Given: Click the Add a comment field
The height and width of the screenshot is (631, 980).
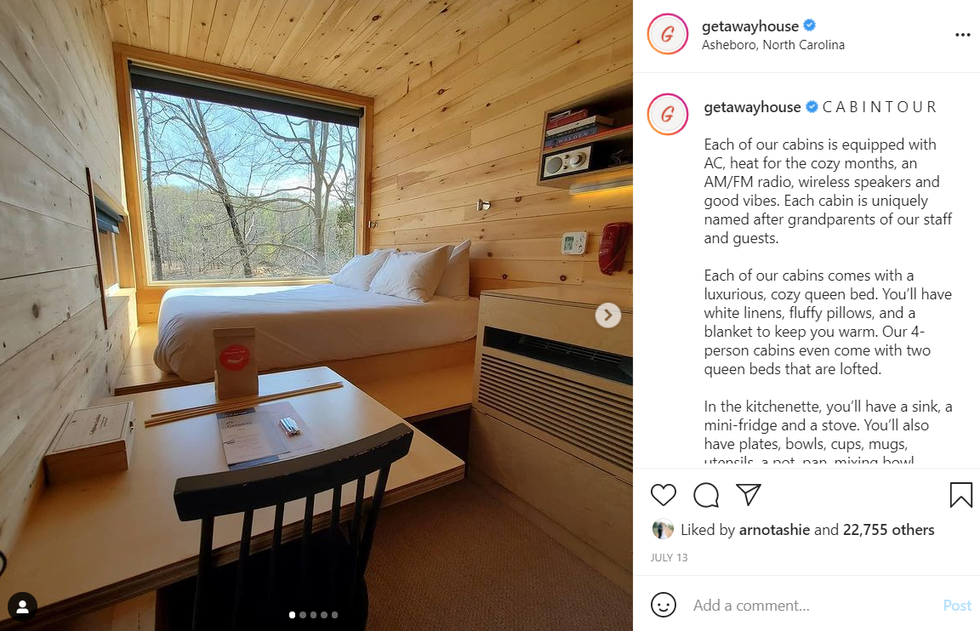Looking at the screenshot, I should point(812,605).
